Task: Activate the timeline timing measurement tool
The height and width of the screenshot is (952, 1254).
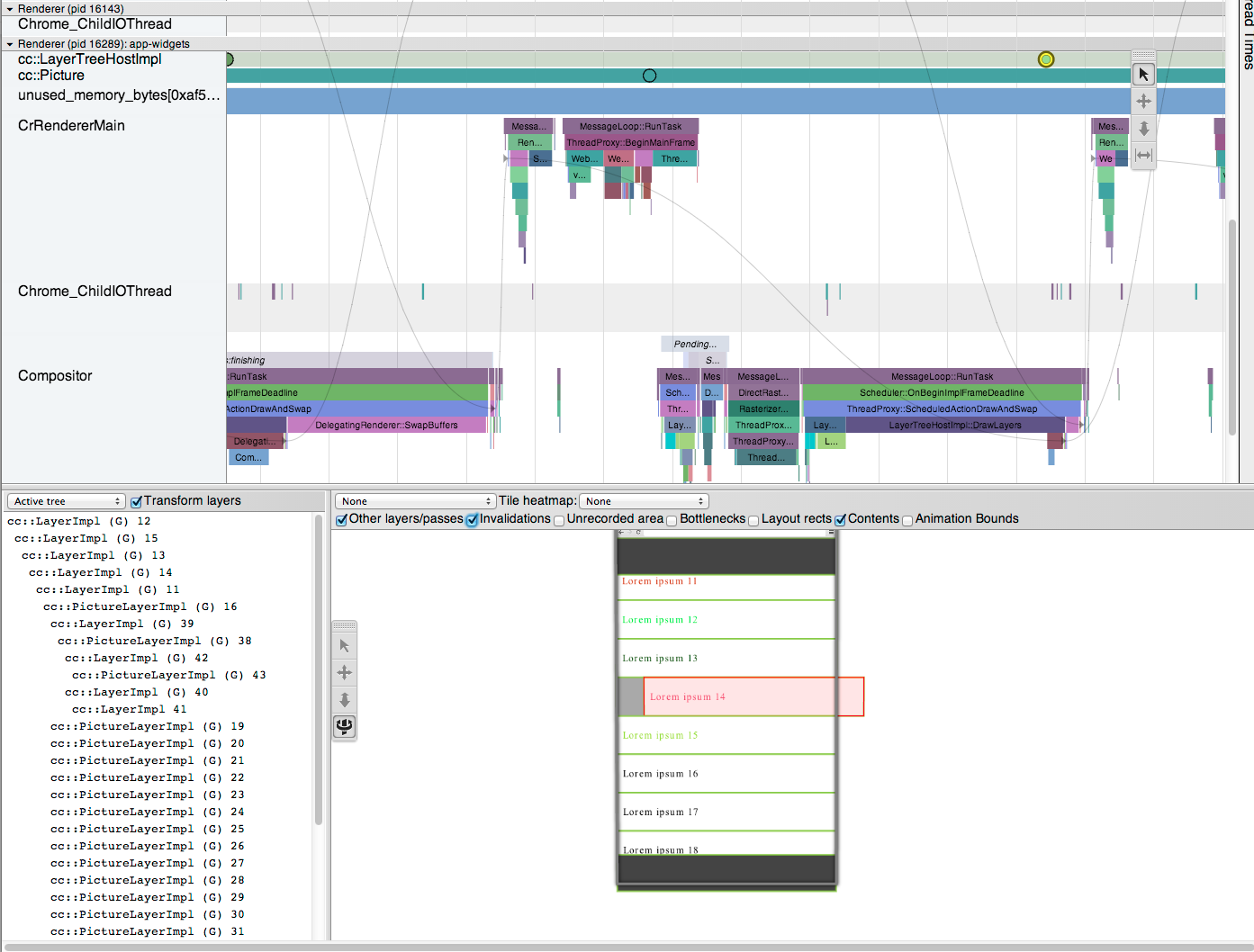Action: pos(1143,156)
